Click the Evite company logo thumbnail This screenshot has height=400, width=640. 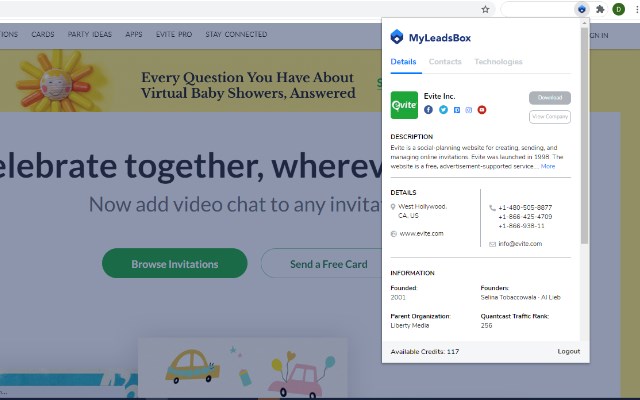click(x=404, y=105)
